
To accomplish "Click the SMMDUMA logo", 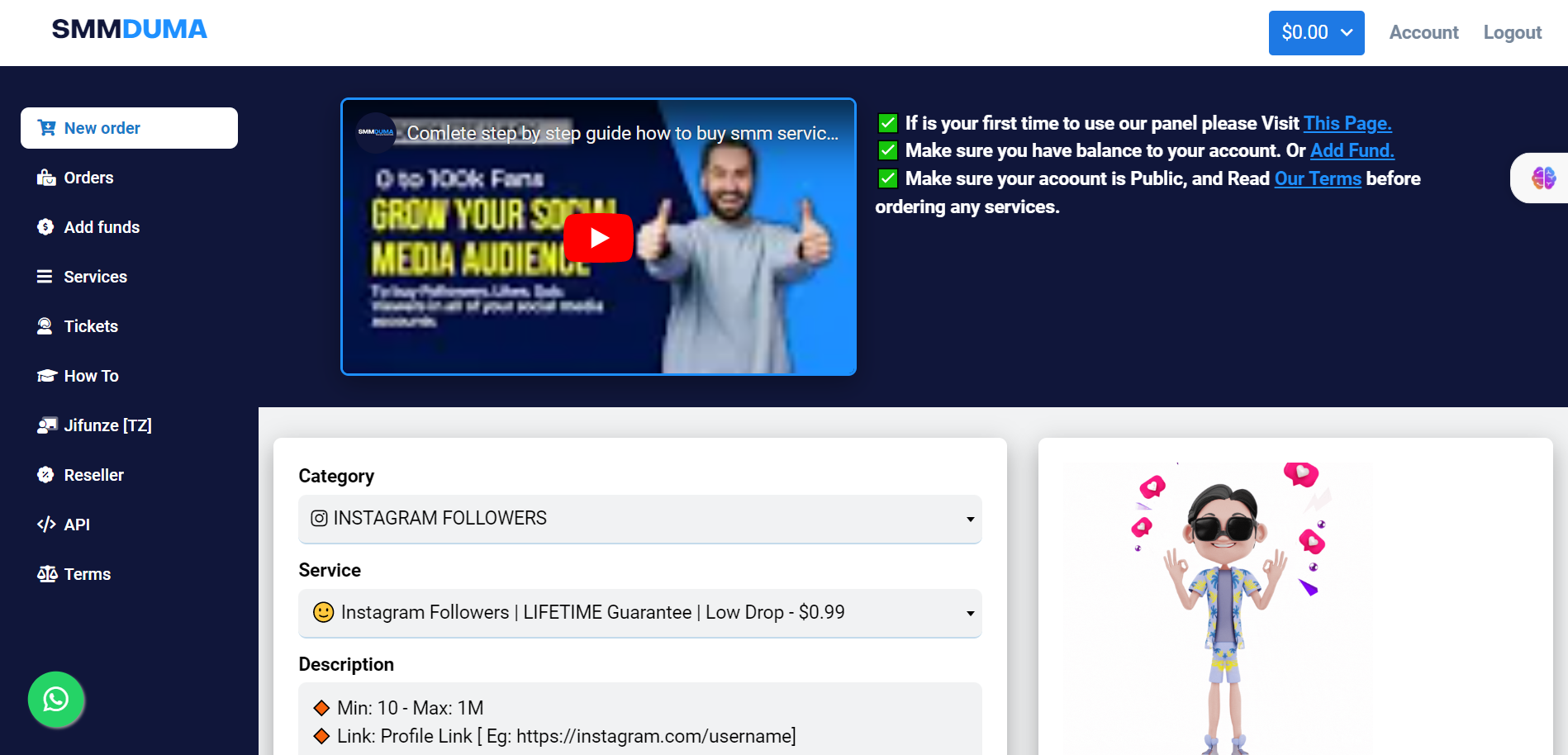I will [129, 30].
